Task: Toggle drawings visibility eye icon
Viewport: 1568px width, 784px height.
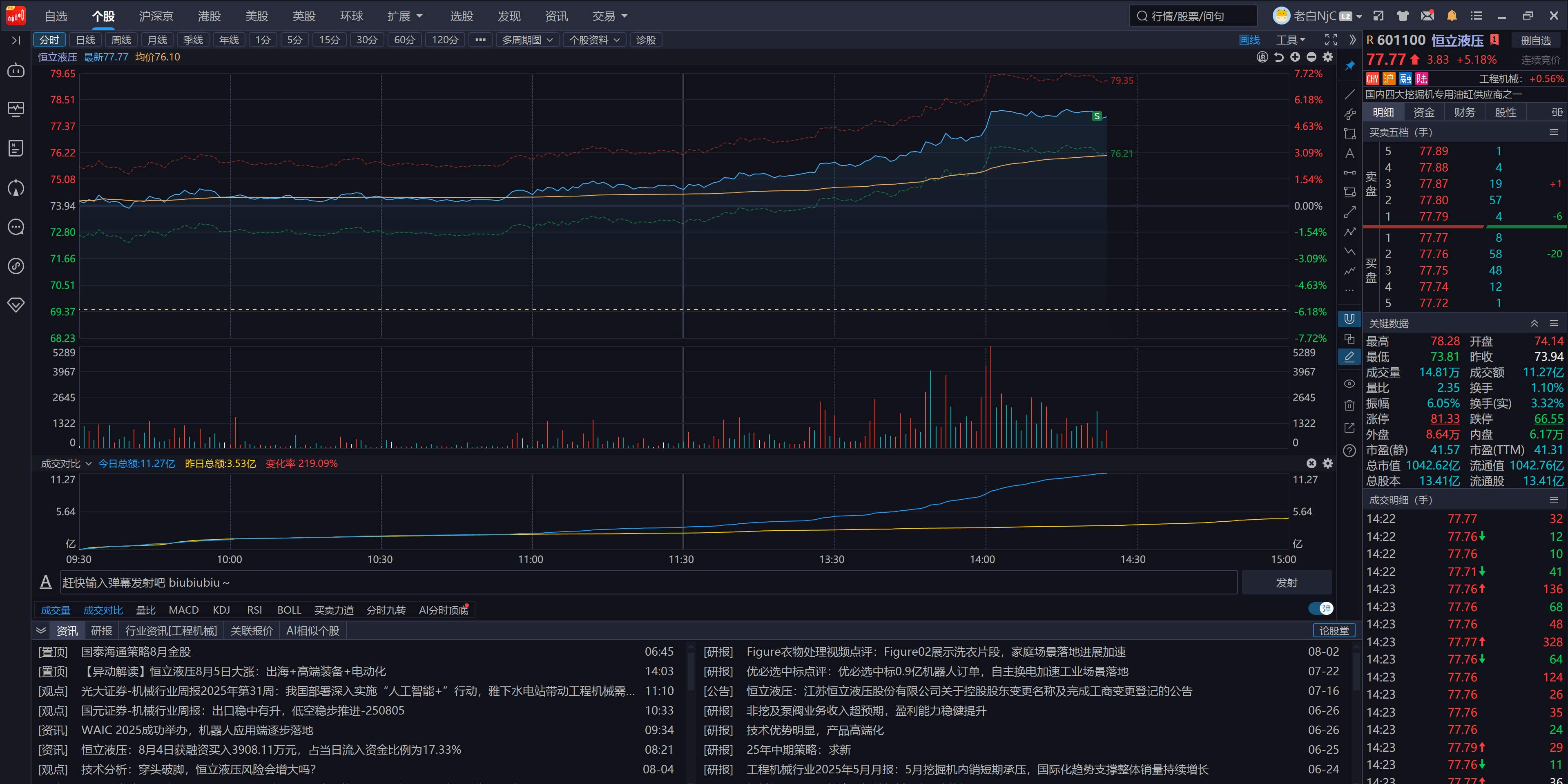Action: pyautogui.click(x=1349, y=384)
